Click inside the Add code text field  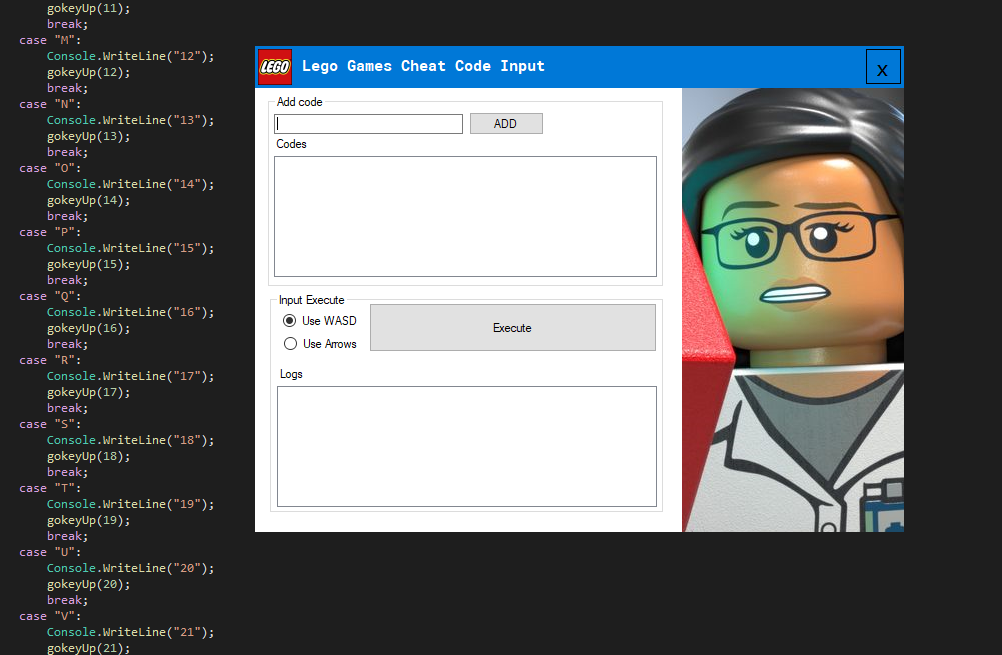[368, 123]
